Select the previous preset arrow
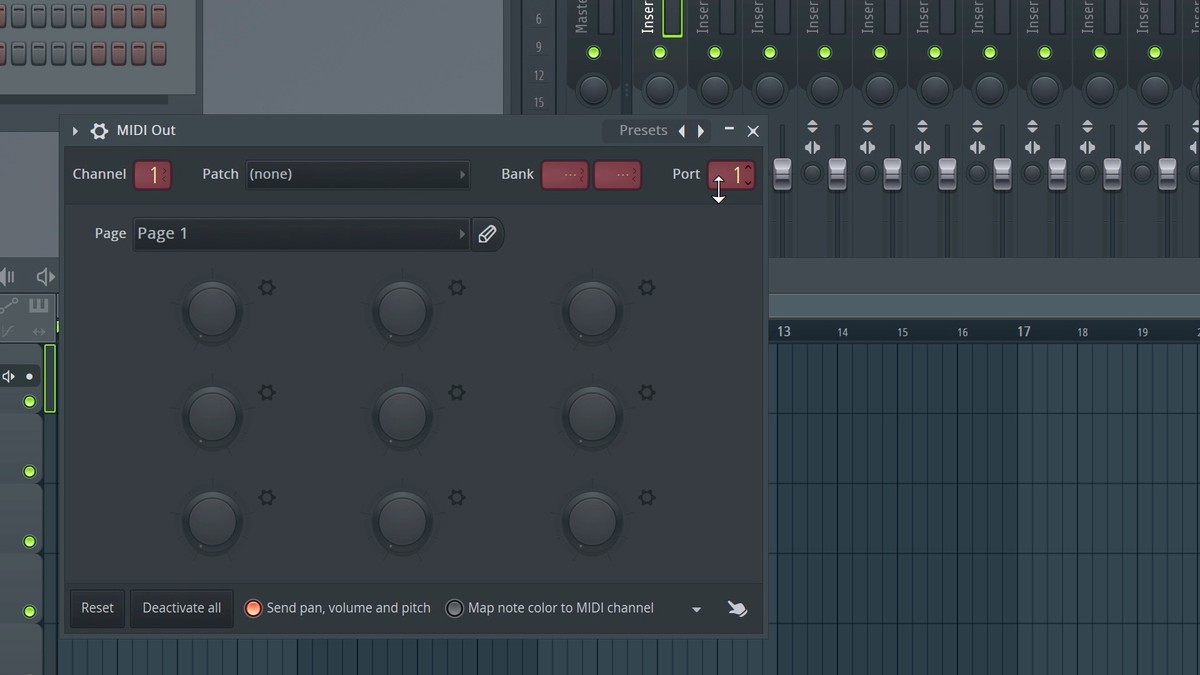This screenshot has width=1200, height=675. click(x=682, y=131)
